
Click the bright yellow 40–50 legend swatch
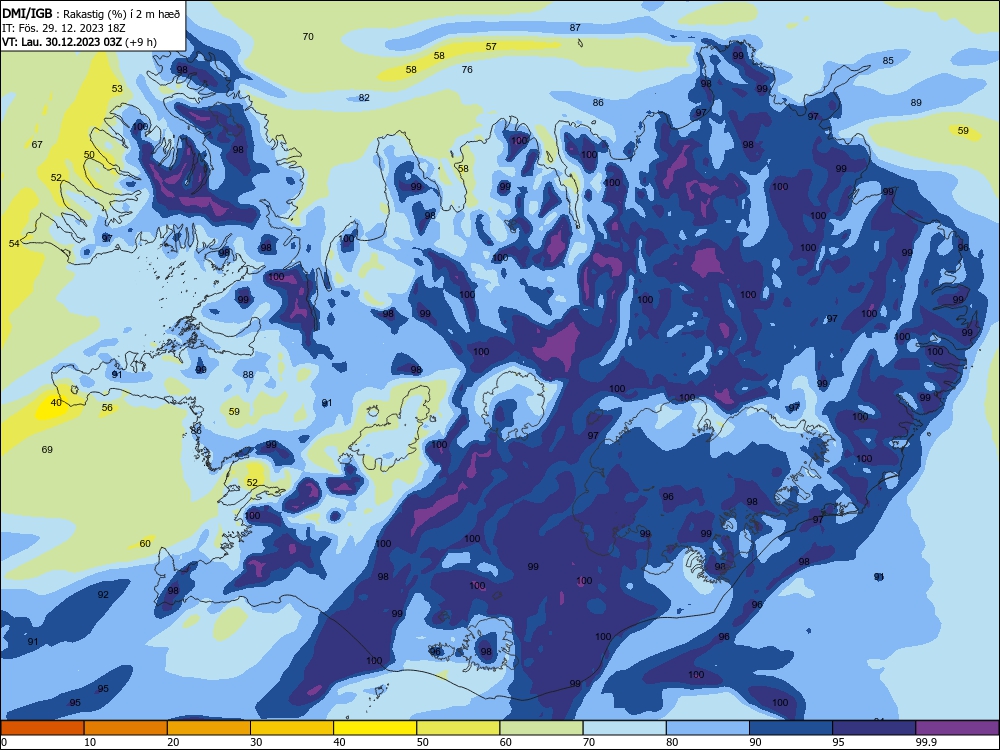pos(375,728)
